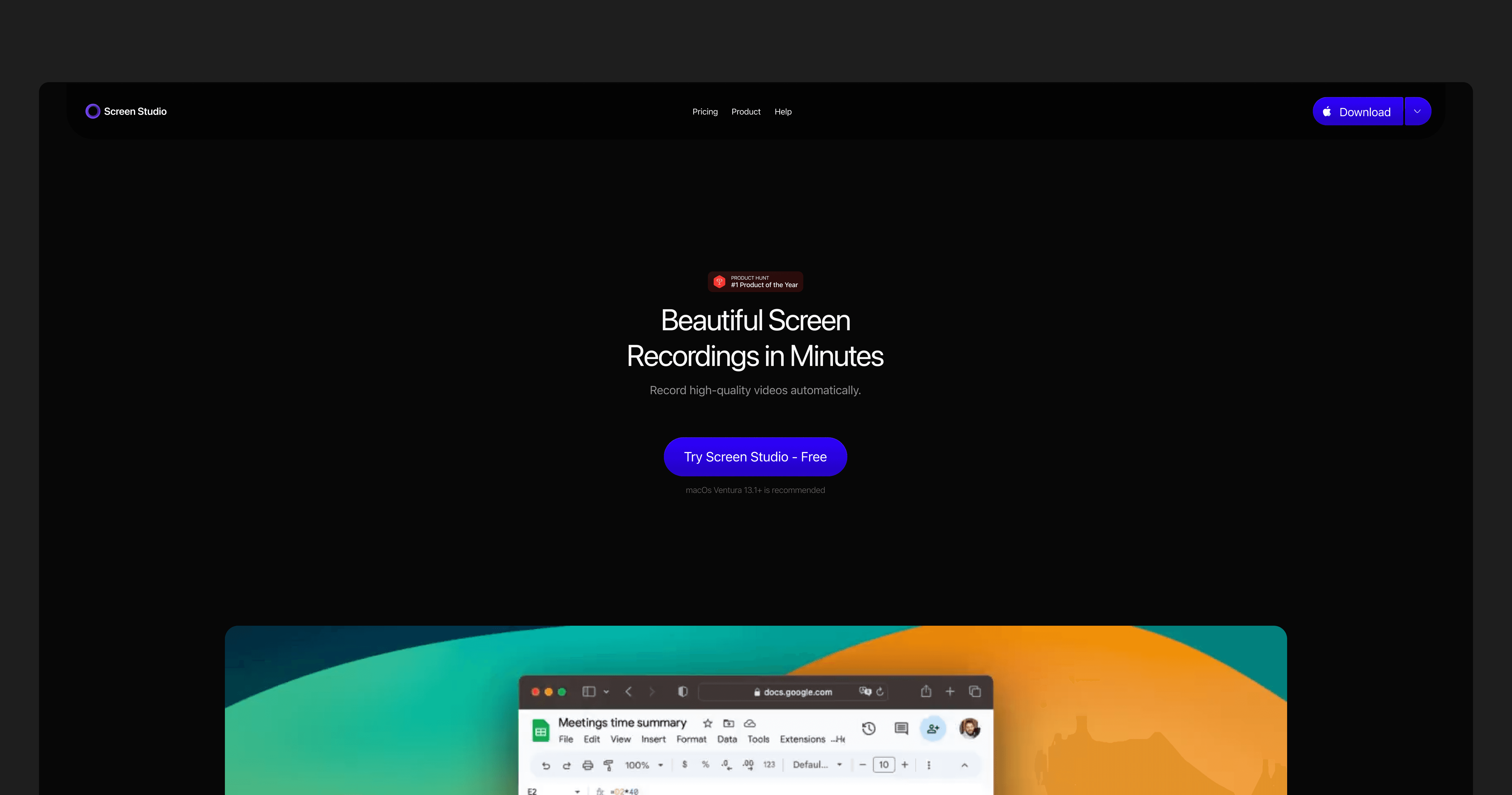Image resolution: width=1512 pixels, height=795 pixels.
Task: Click the green Google Sheets logo
Action: pyautogui.click(x=541, y=731)
